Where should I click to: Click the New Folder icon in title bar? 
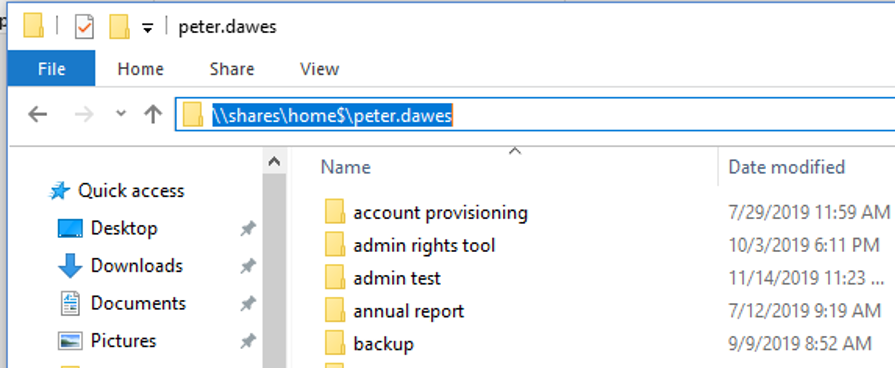click(119, 27)
